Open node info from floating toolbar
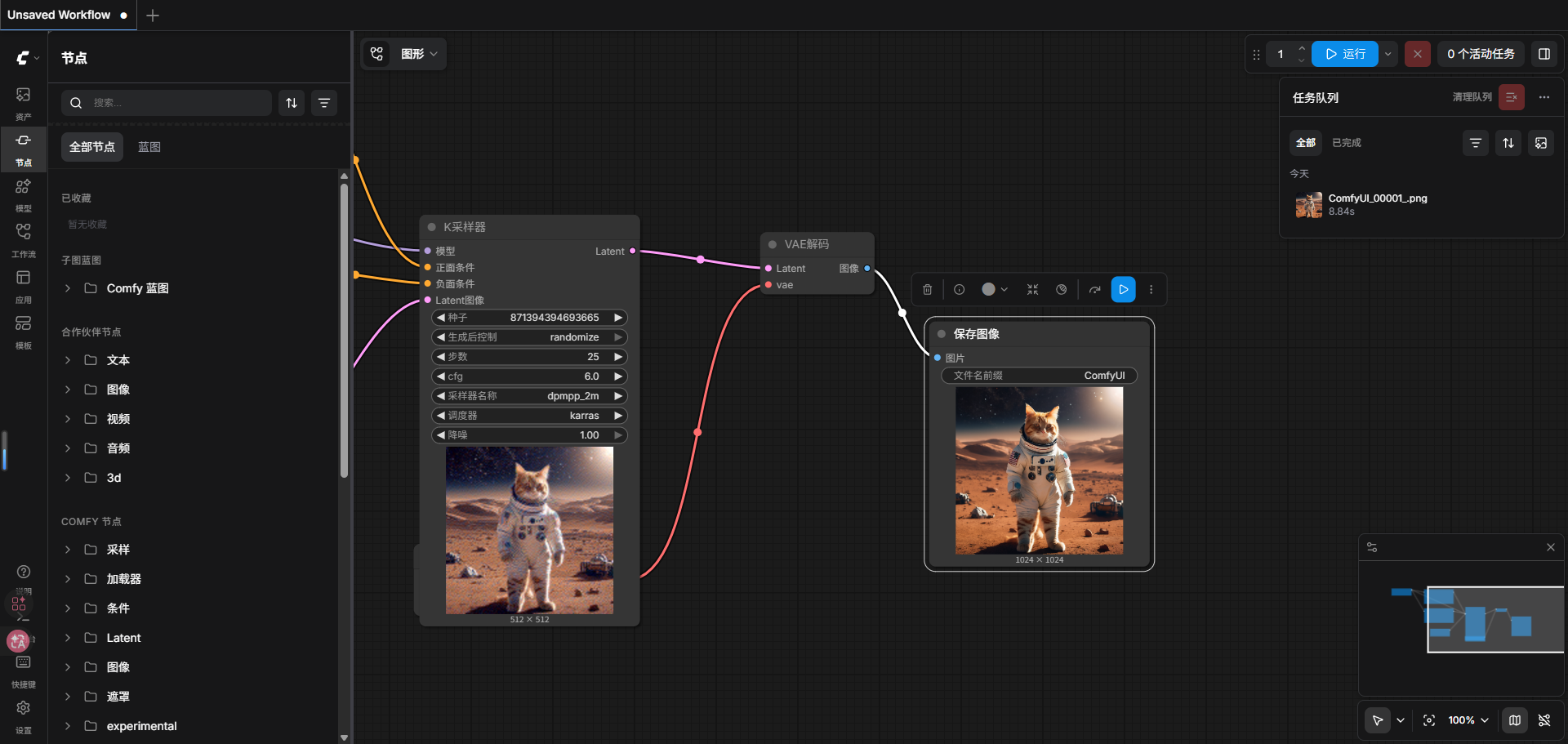 click(959, 289)
